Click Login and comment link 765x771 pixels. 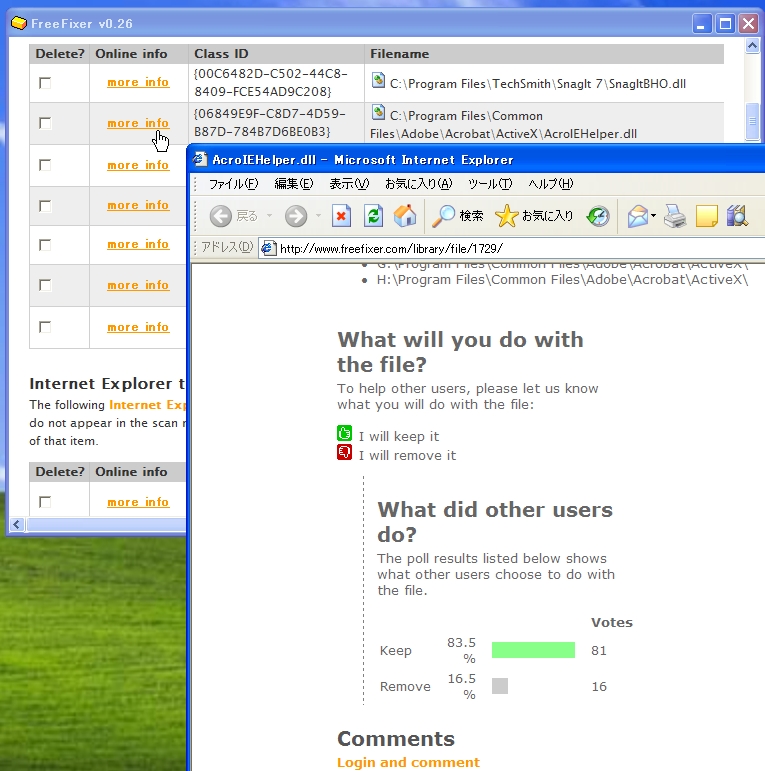408,762
